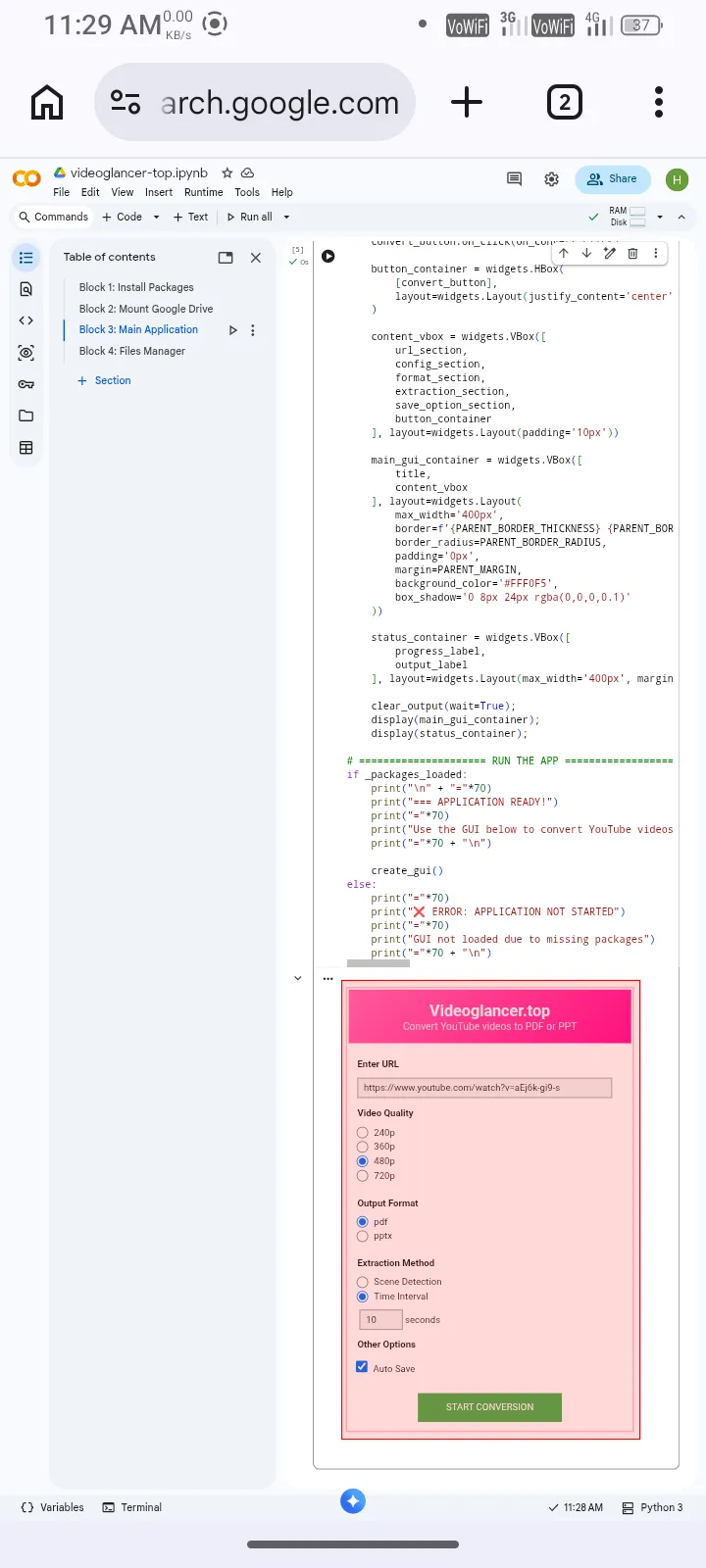Choose pdf output format
The width and height of the screenshot is (706, 1568).
click(x=363, y=1222)
